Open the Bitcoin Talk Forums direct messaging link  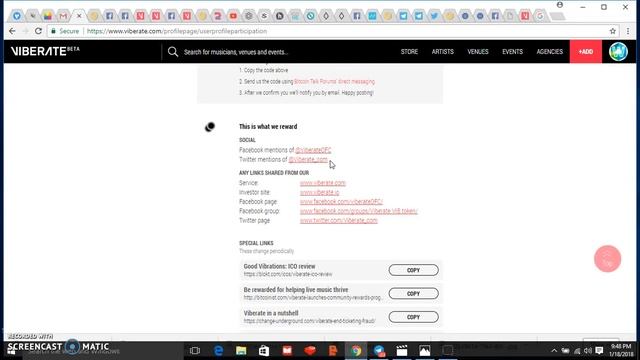[x=334, y=82]
